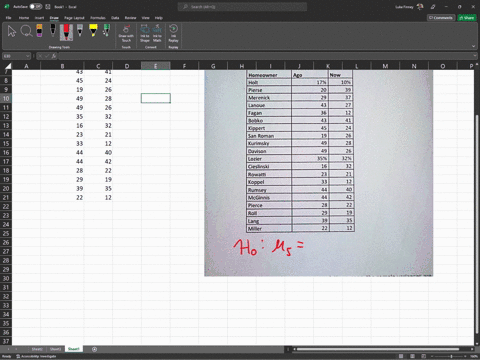Click the horizontal scrollbar
This screenshot has height=360, width=480.
(x=378, y=349)
